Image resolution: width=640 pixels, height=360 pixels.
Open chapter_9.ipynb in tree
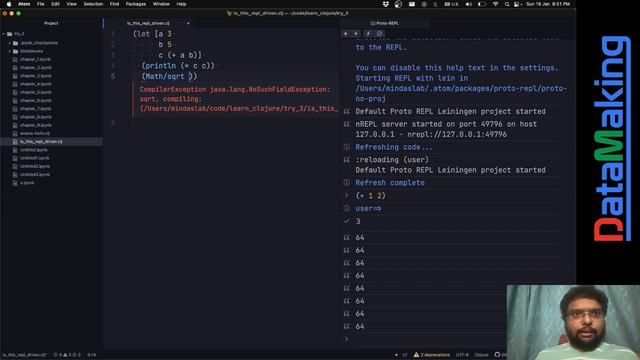click(x=36, y=125)
